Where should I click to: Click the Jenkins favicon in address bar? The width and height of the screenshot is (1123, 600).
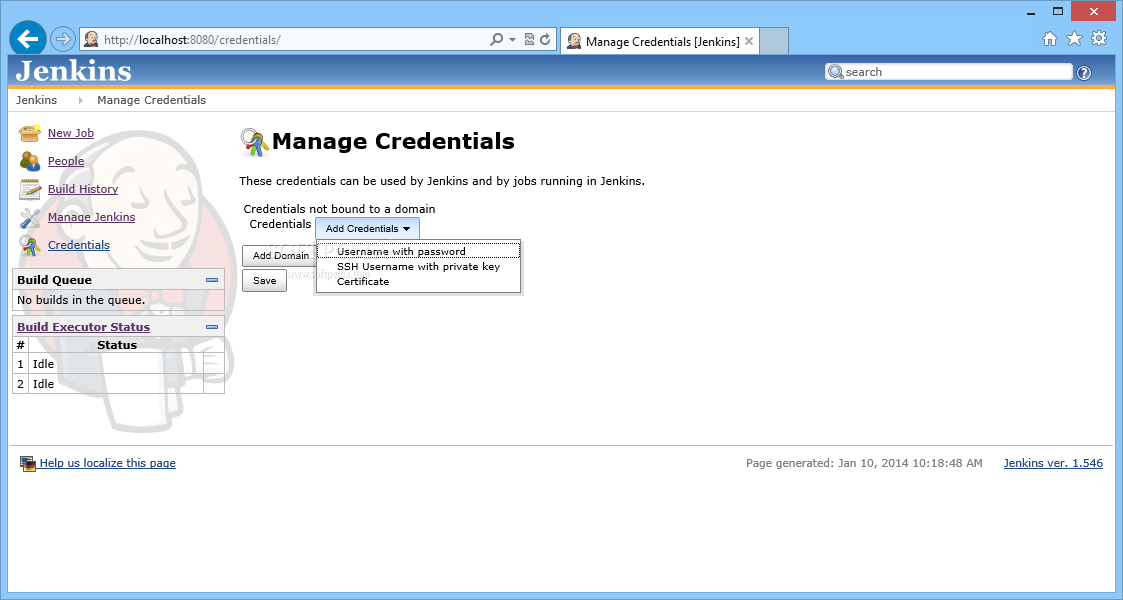[91, 39]
